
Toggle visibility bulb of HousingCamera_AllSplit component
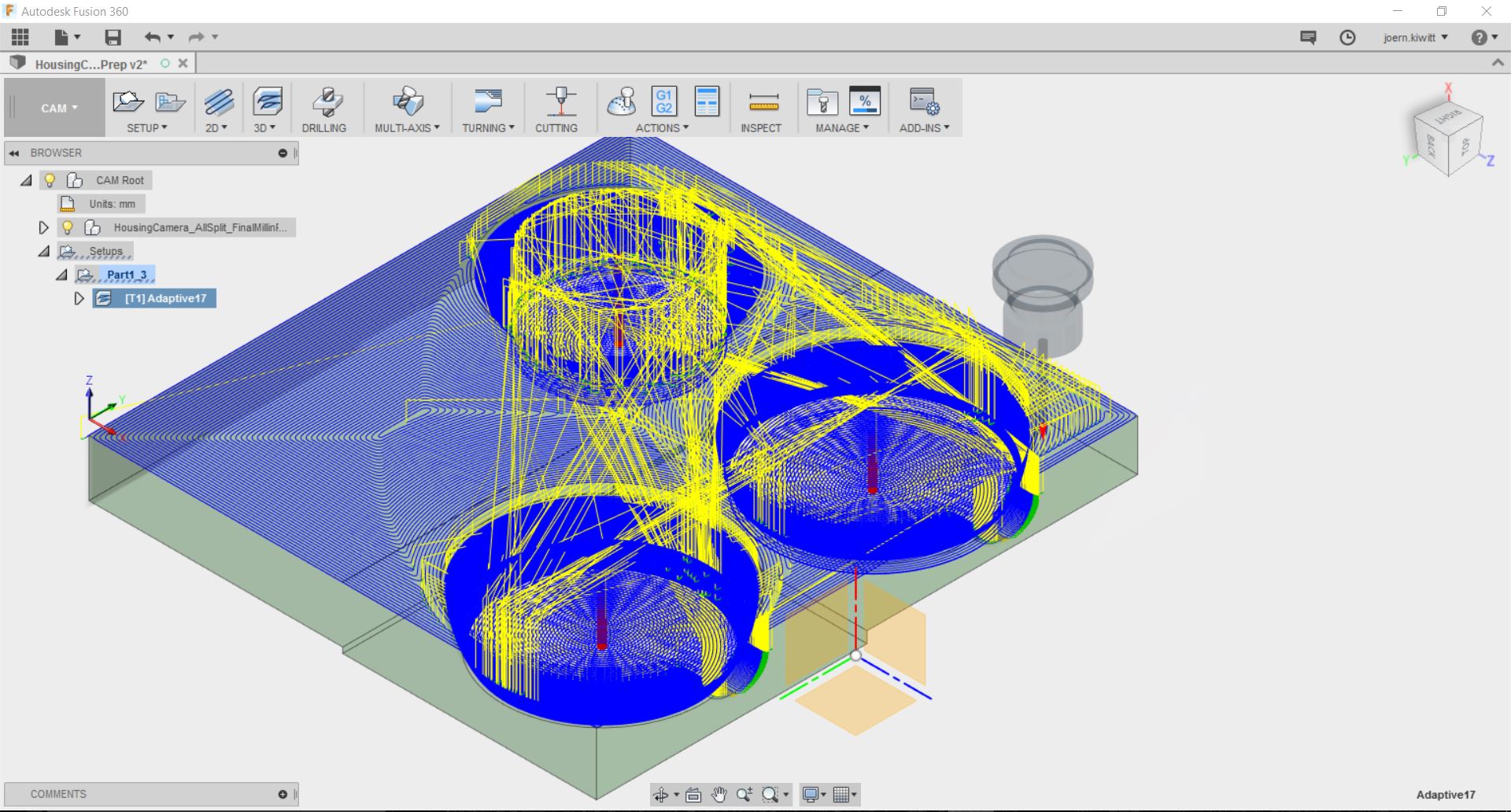(68, 227)
